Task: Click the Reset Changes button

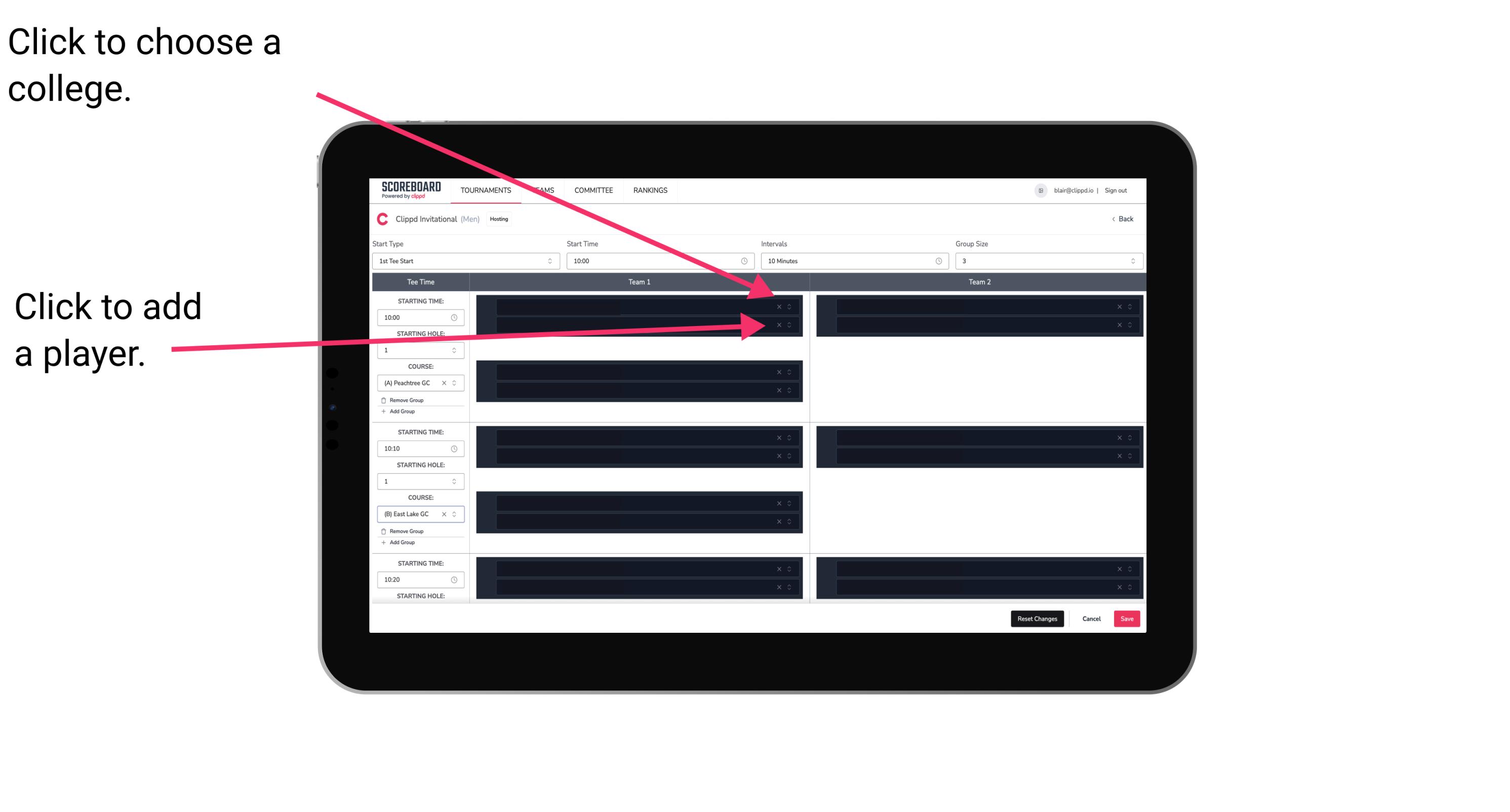Action: click(1038, 617)
